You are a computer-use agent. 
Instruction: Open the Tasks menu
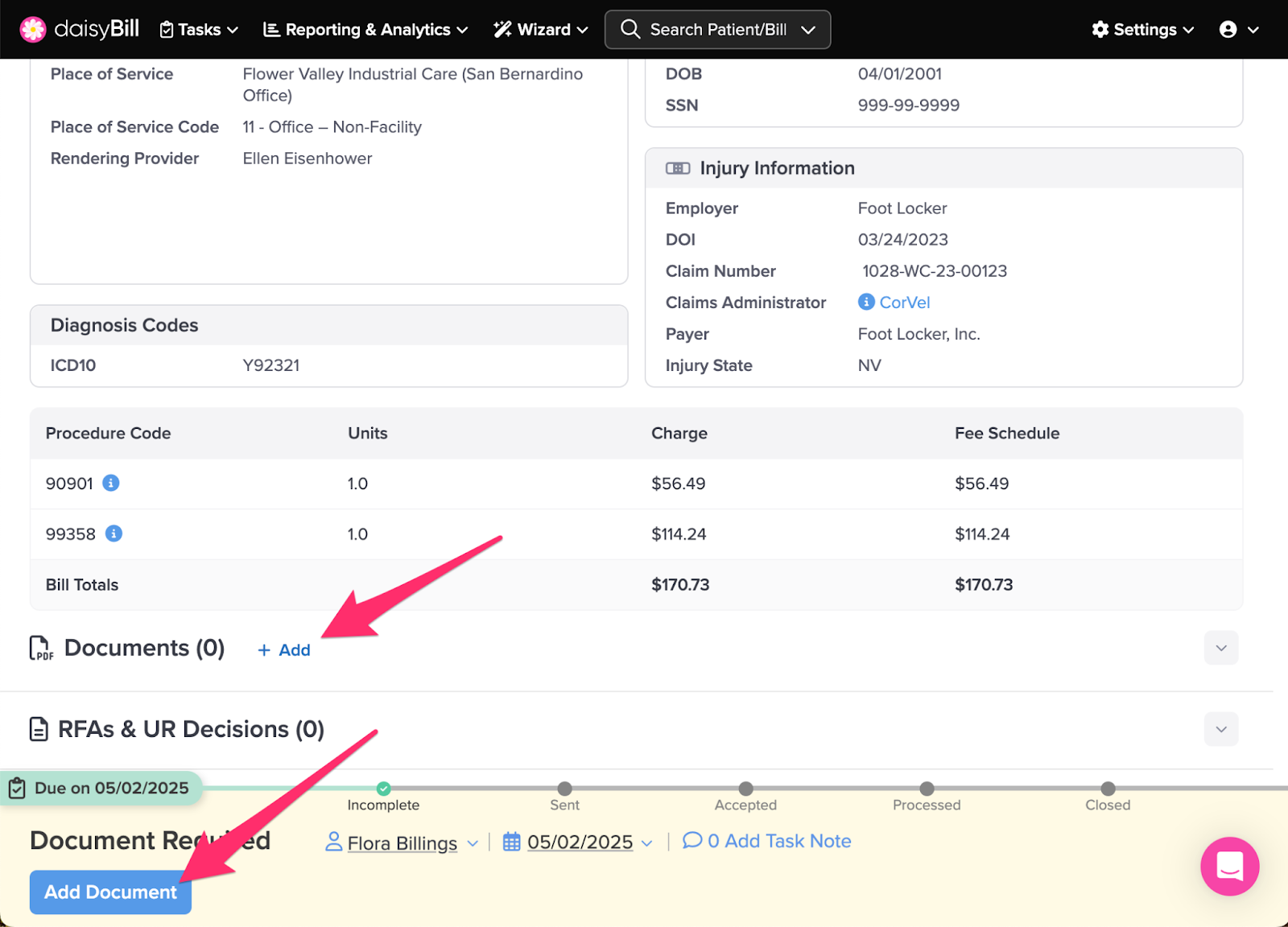tap(199, 30)
